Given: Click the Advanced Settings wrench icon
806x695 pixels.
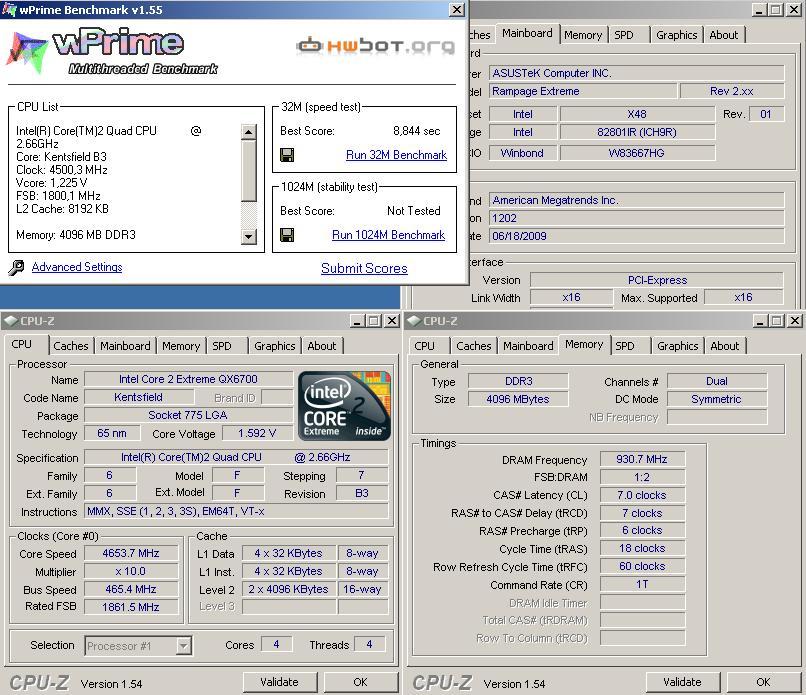Looking at the screenshot, I should coord(16,267).
